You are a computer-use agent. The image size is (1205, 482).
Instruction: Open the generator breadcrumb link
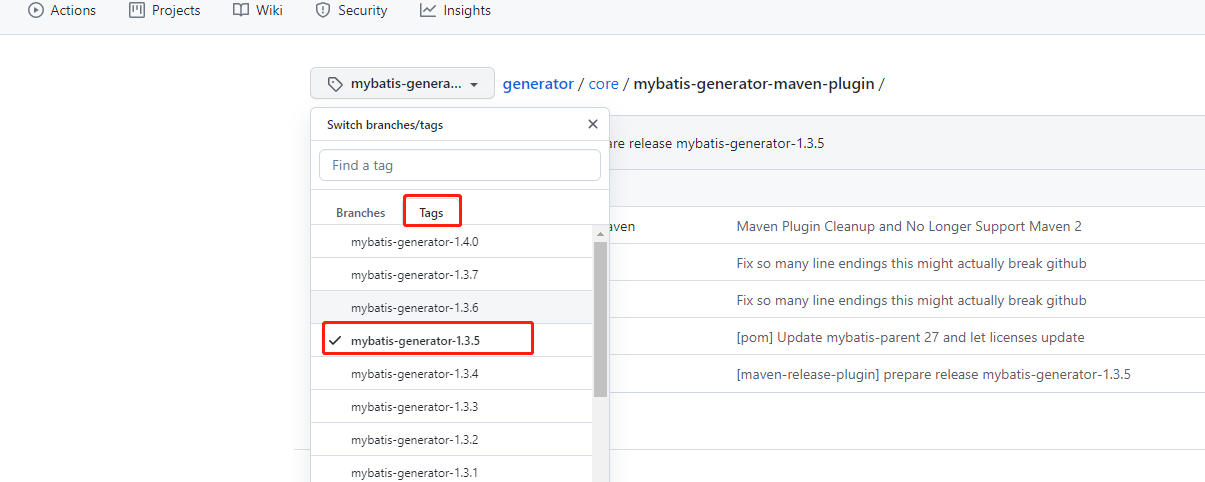(538, 84)
